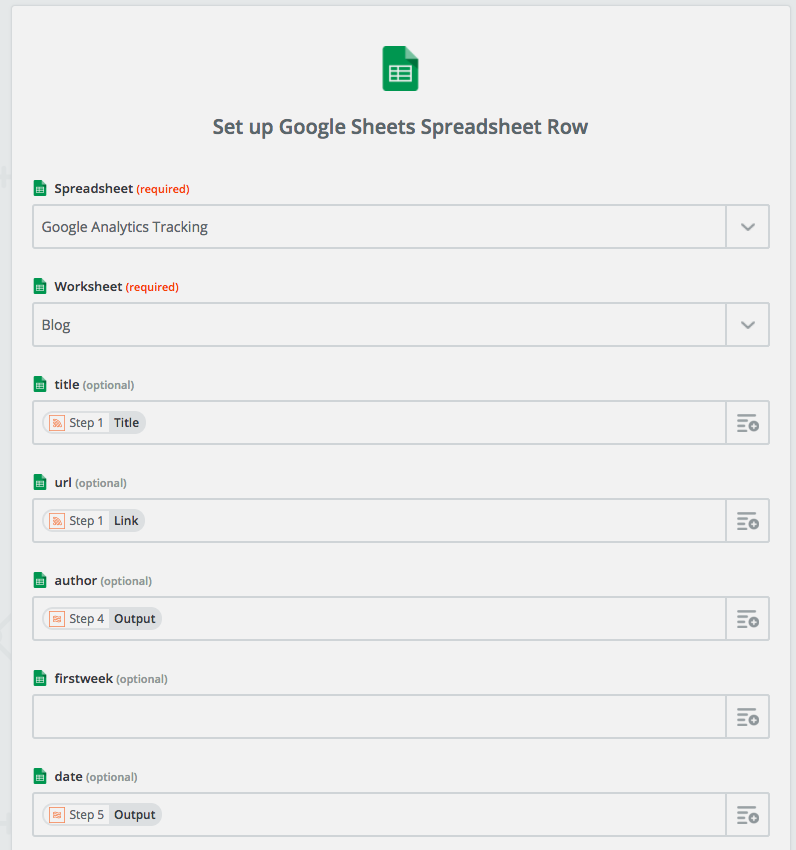Click the sheet icon beside Spreadsheet label
796x850 pixels.
coord(40,189)
